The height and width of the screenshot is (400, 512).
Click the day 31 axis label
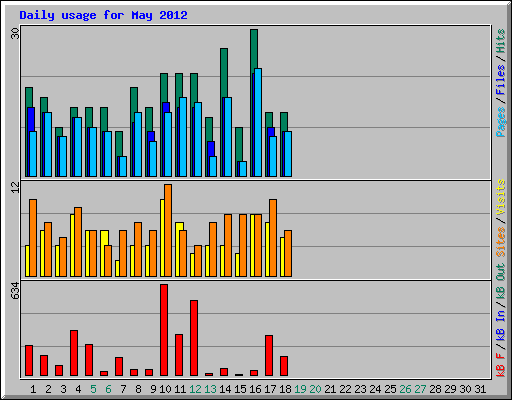click(480, 389)
